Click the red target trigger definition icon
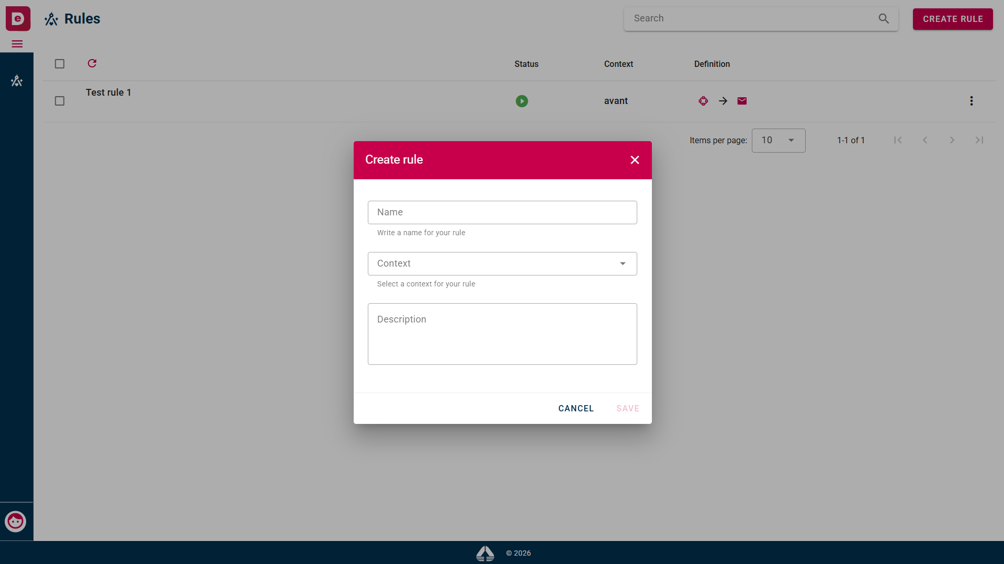 [x=703, y=101]
